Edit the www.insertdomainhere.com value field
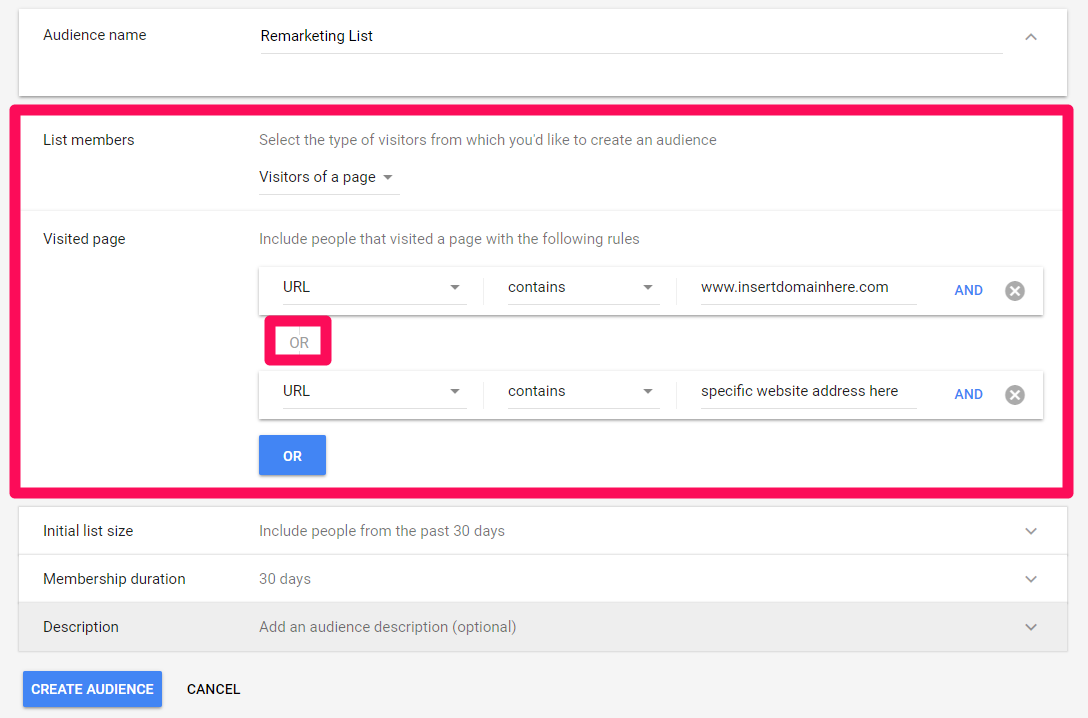This screenshot has height=718, width=1088. tap(808, 287)
